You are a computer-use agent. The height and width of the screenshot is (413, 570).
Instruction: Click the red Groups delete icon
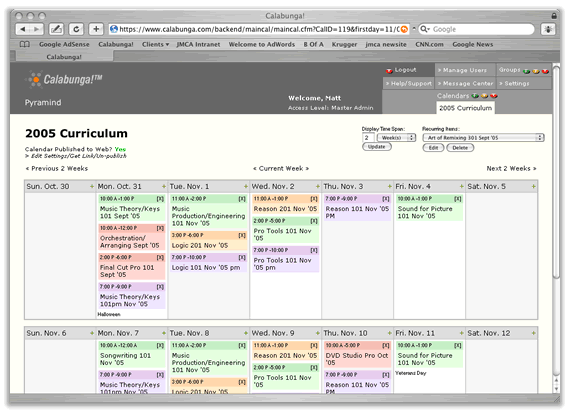click(x=545, y=71)
